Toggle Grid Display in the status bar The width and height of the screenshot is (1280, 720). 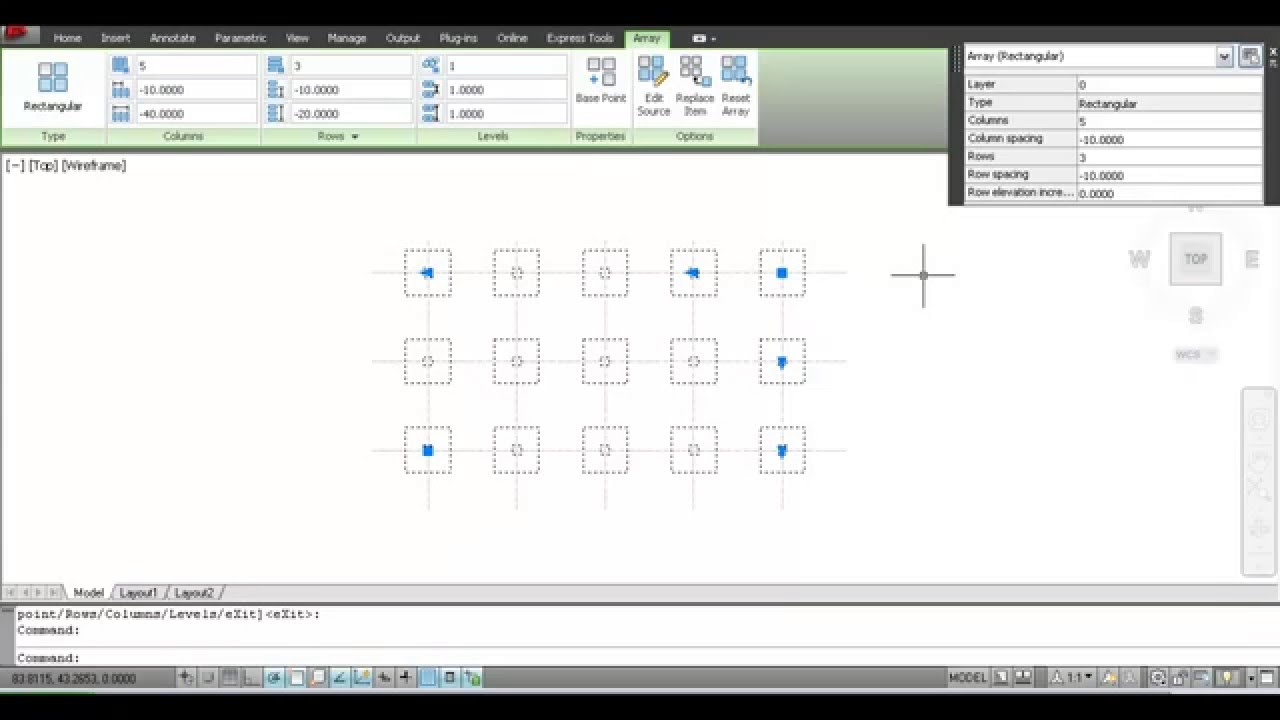coord(230,677)
